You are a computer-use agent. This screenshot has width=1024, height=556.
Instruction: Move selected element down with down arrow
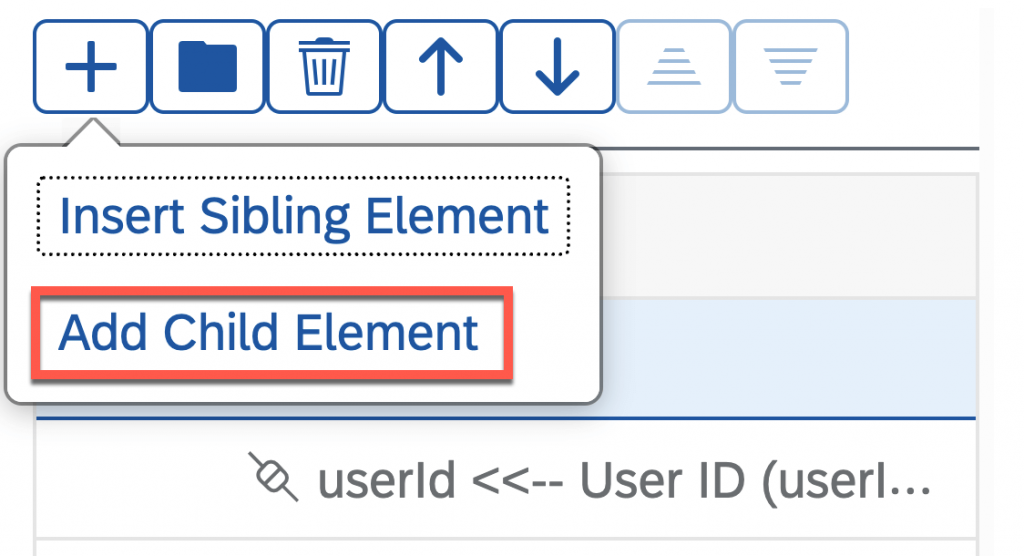pyautogui.click(x=557, y=67)
